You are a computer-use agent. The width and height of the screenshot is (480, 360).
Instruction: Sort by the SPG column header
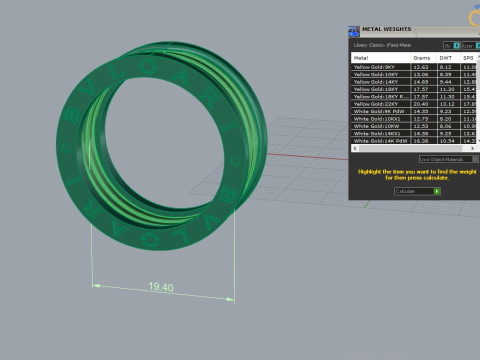click(469, 58)
